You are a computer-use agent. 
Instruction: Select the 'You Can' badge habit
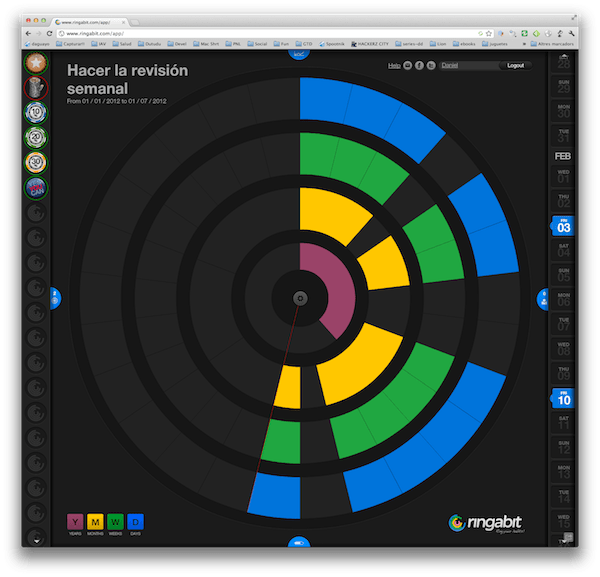click(36, 188)
